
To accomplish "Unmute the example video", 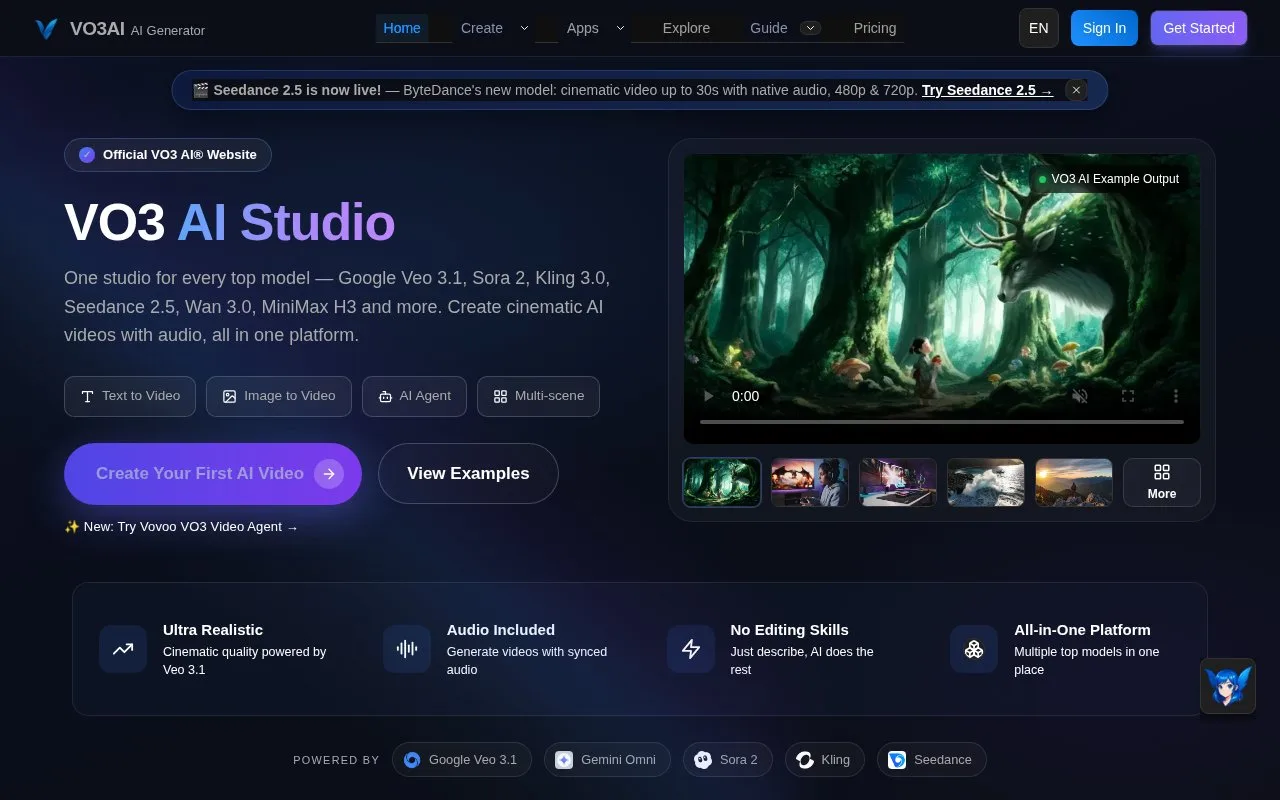I will (x=1080, y=396).
